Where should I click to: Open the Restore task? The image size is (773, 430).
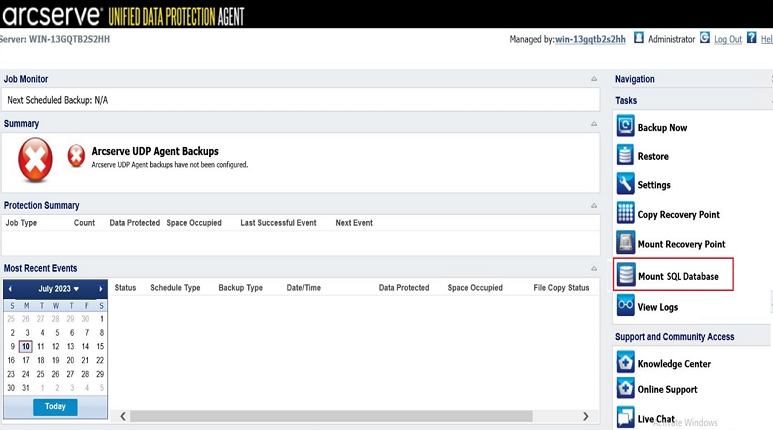(x=653, y=156)
